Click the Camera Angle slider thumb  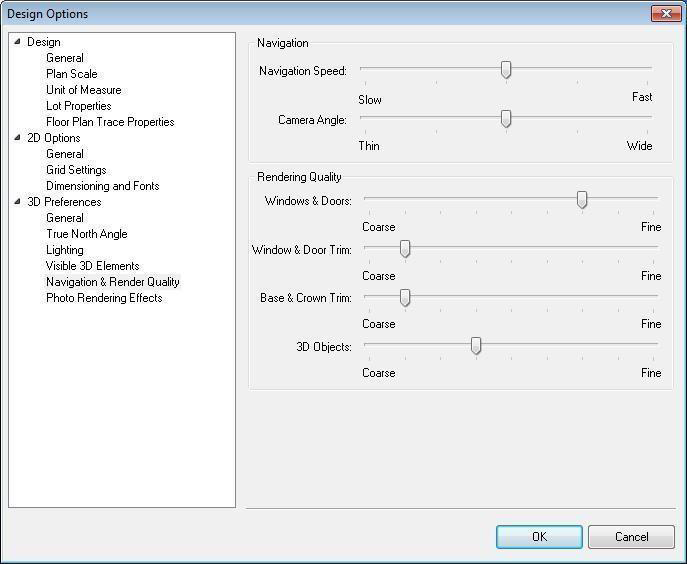tap(506, 119)
